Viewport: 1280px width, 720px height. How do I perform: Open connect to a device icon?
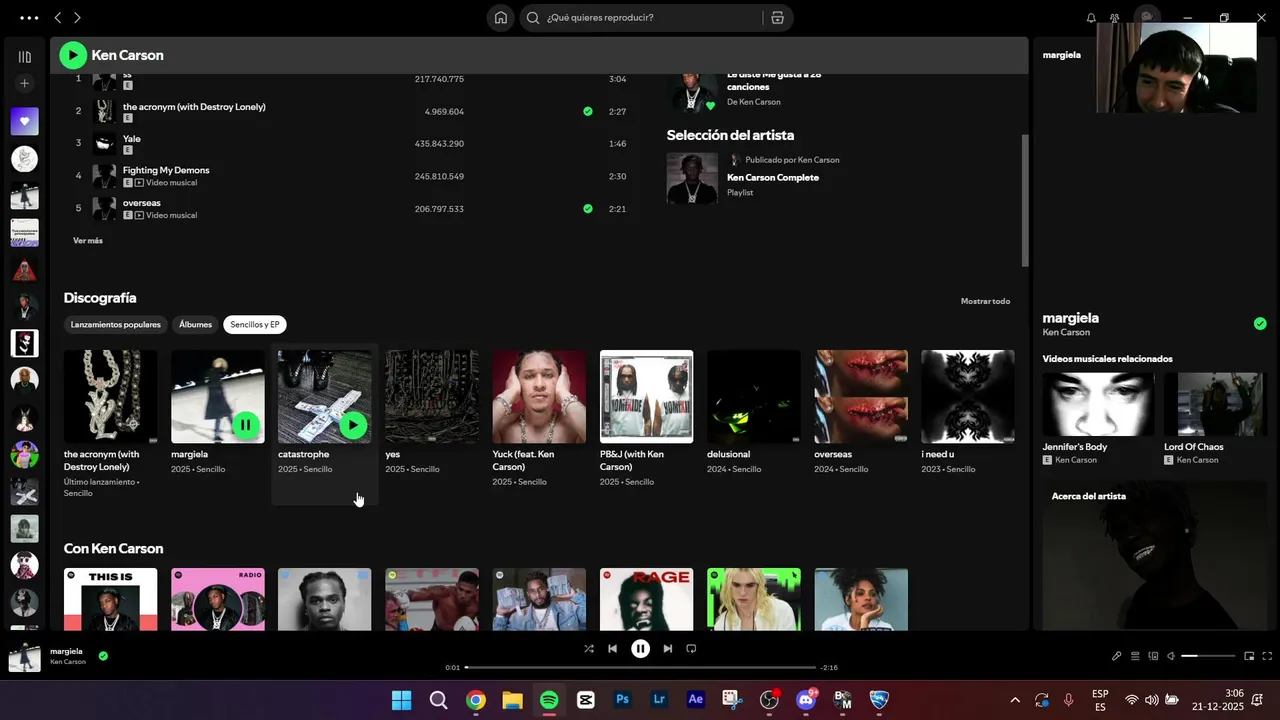coord(1153,656)
